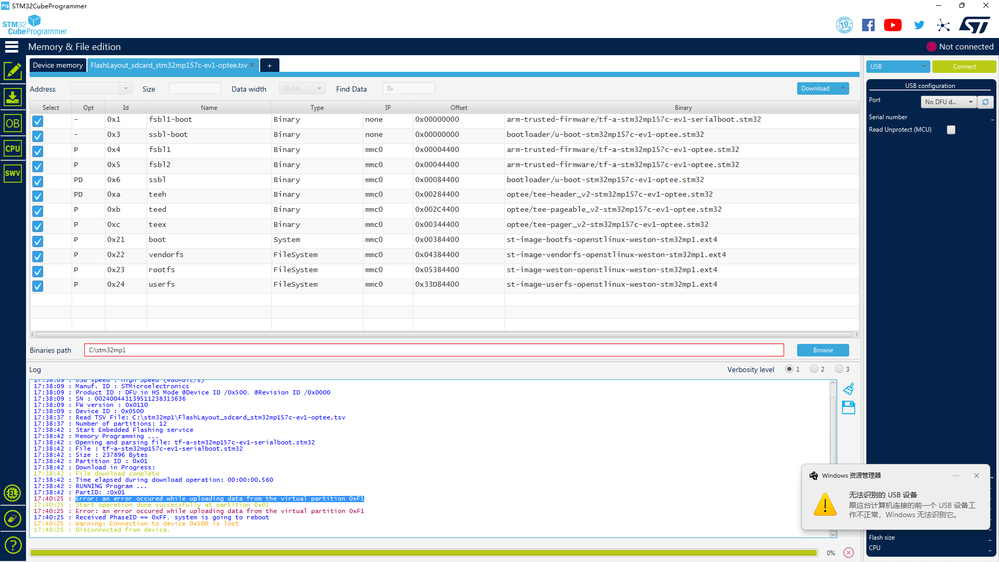Click the Browse button

[823, 350]
